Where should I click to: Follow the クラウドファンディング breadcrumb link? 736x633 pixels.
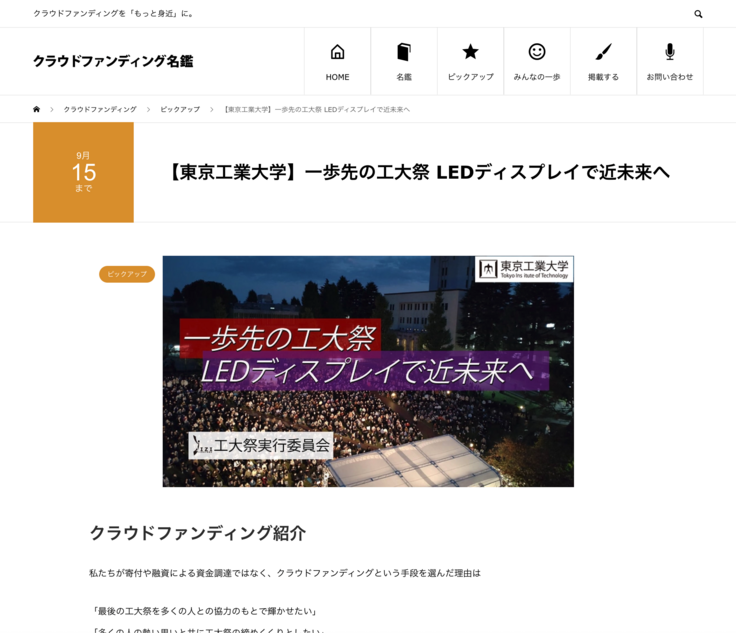pos(100,109)
